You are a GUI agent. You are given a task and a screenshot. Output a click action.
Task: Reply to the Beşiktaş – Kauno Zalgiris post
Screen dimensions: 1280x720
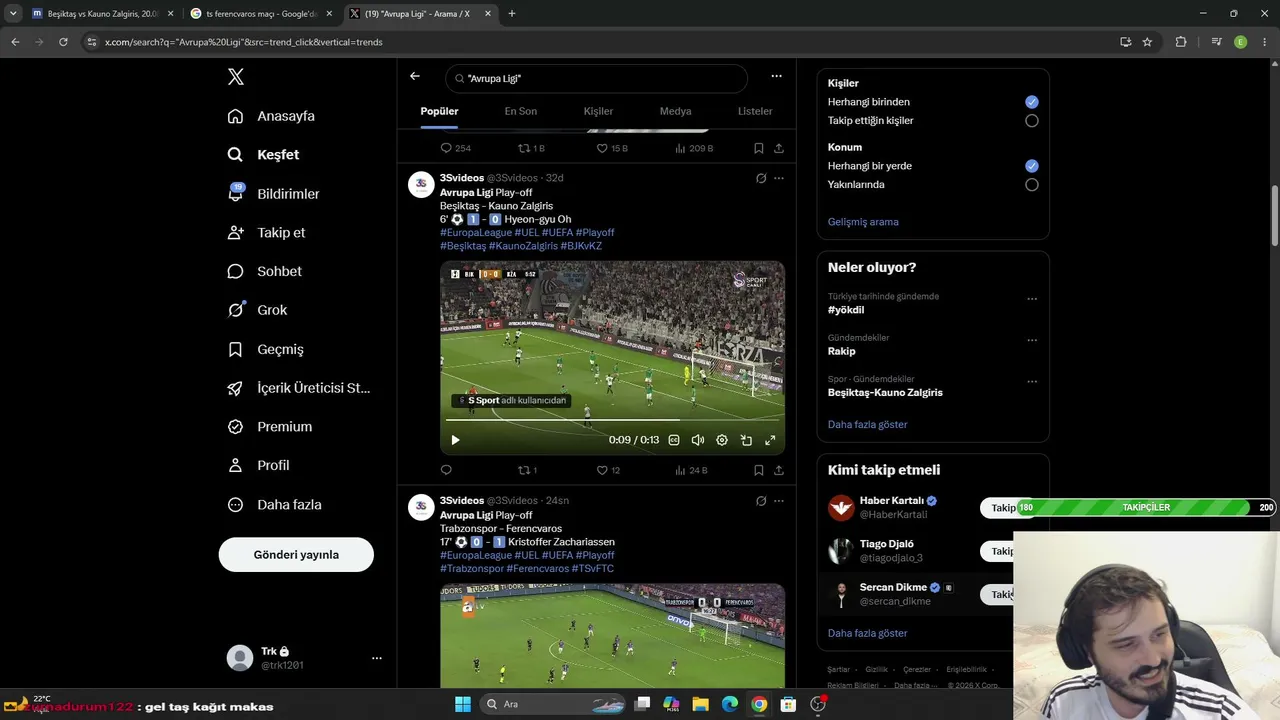(446, 470)
